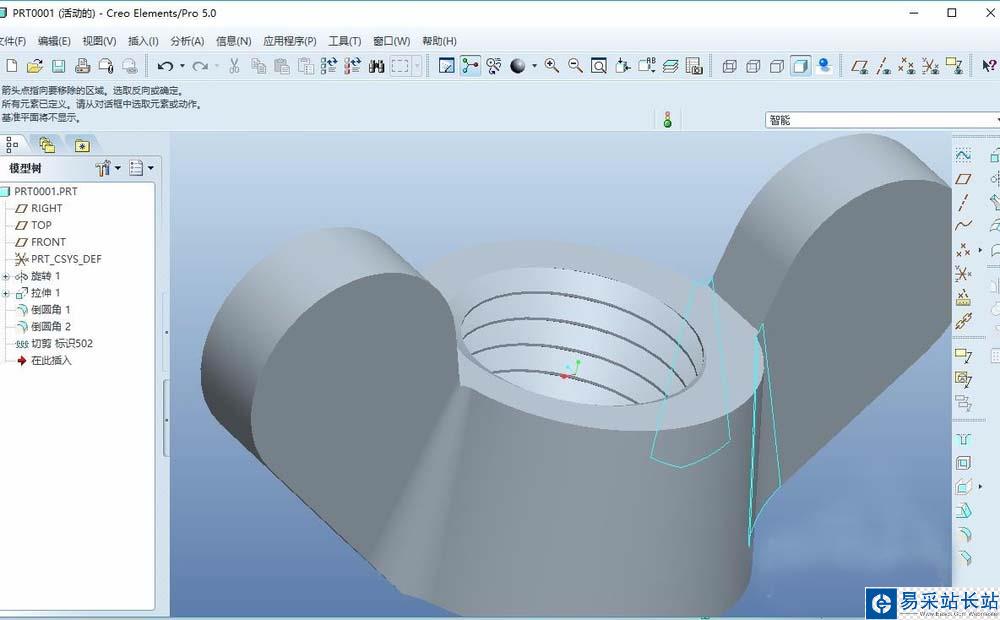This screenshot has width=1000, height=620.
Task: Click the Save file icon
Action: (x=58, y=66)
